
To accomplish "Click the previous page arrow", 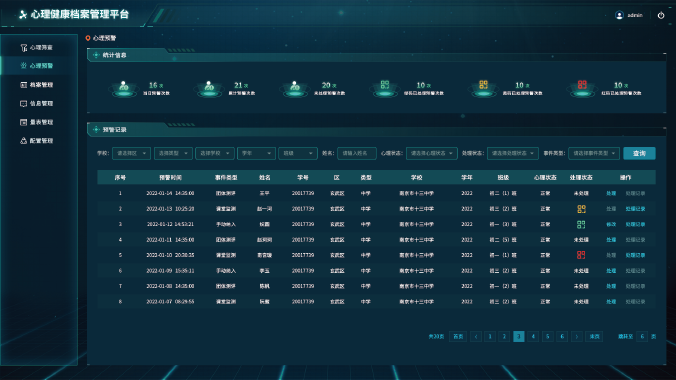I will click(476, 336).
